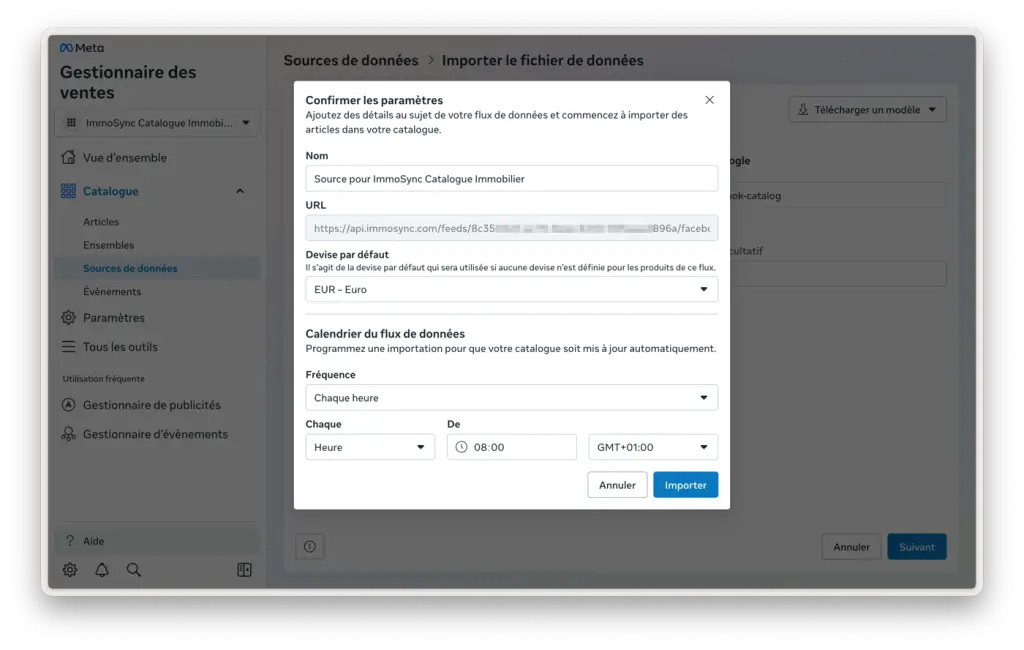
Task: Click the settings gear at bottom left
Action: point(68,569)
